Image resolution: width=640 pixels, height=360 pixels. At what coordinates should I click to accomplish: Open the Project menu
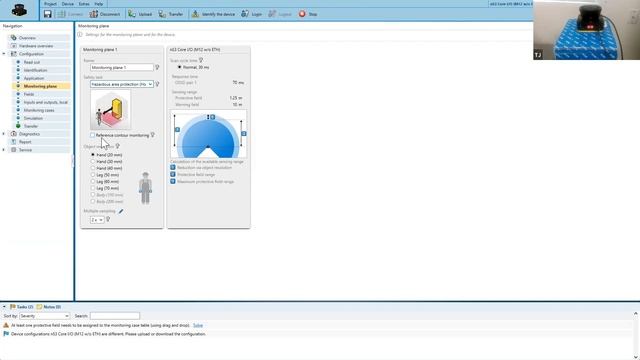click(50, 4)
